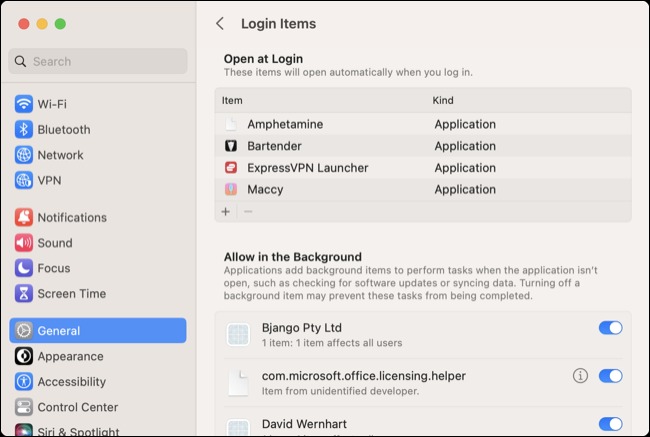This screenshot has height=437, width=650.
Task: Turn off com.microsoft.office.licensing.helper toggle
Action: 610,376
